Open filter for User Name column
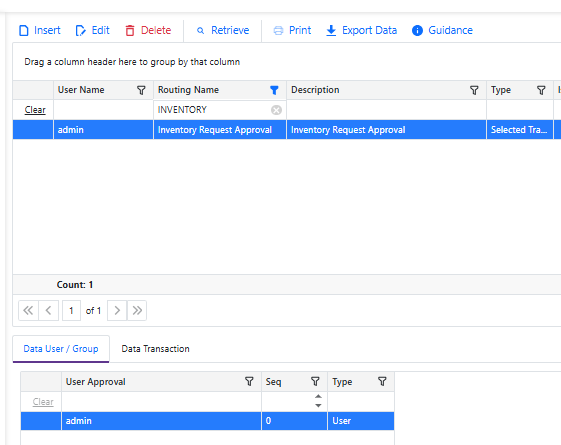Screen dimensions: 561x445 point(141,90)
